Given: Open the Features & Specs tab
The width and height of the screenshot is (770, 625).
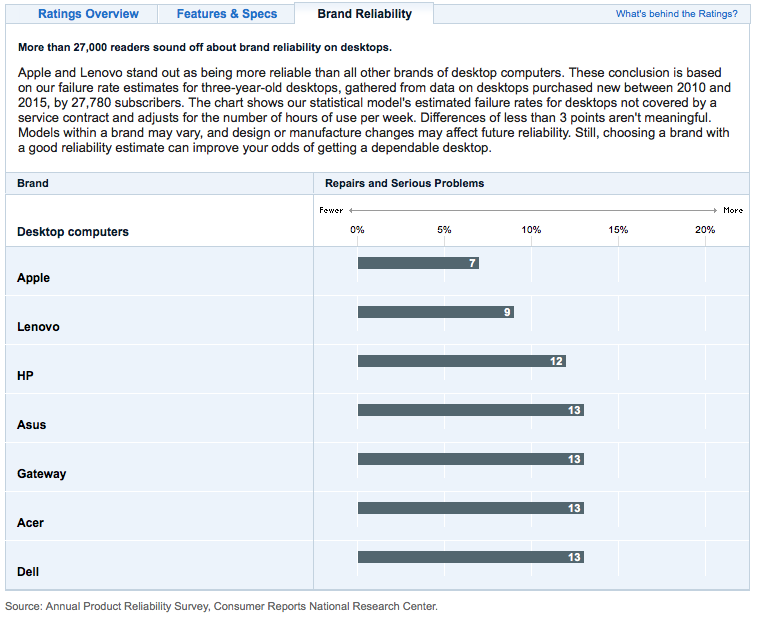Looking at the screenshot, I should [227, 14].
